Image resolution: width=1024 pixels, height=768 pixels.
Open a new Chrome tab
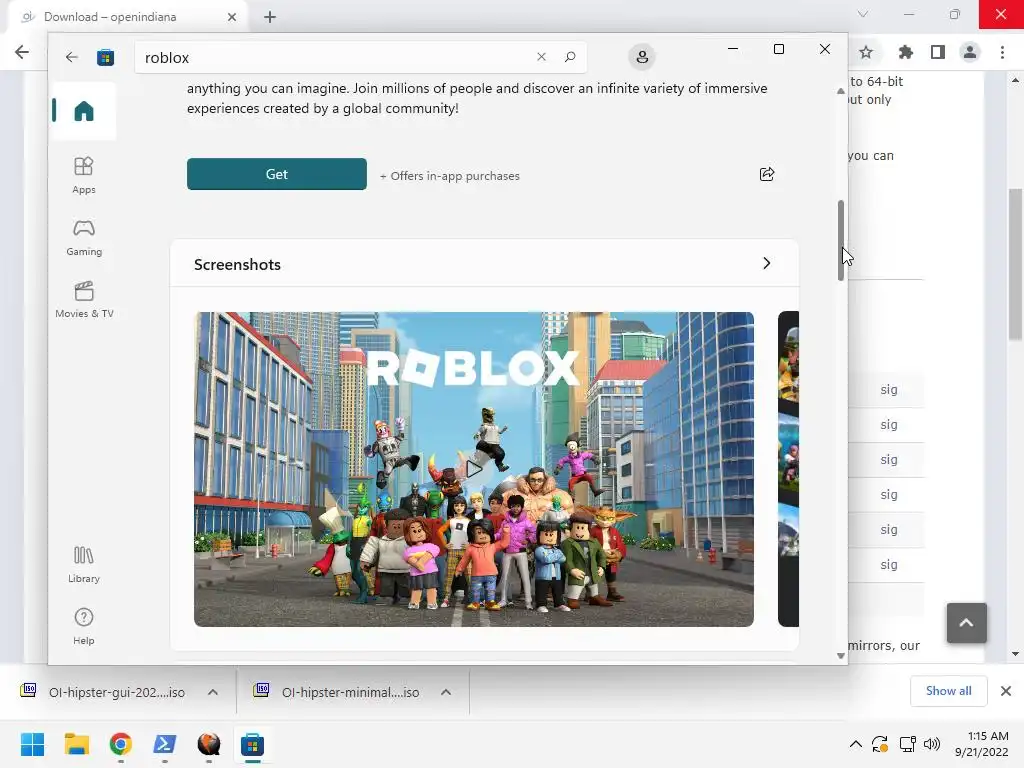(x=270, y=17)
